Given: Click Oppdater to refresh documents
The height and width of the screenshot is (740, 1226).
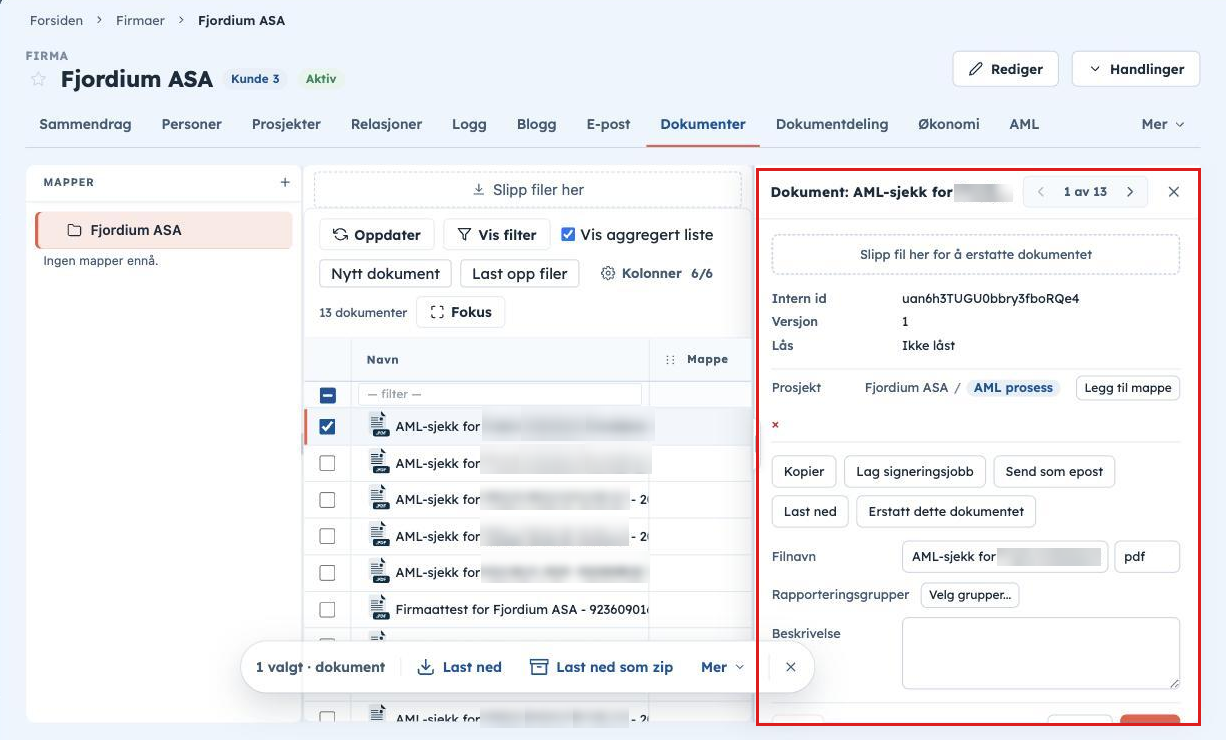Looking at the screenshot, I should pyautogui.click(x=377, y=235).
